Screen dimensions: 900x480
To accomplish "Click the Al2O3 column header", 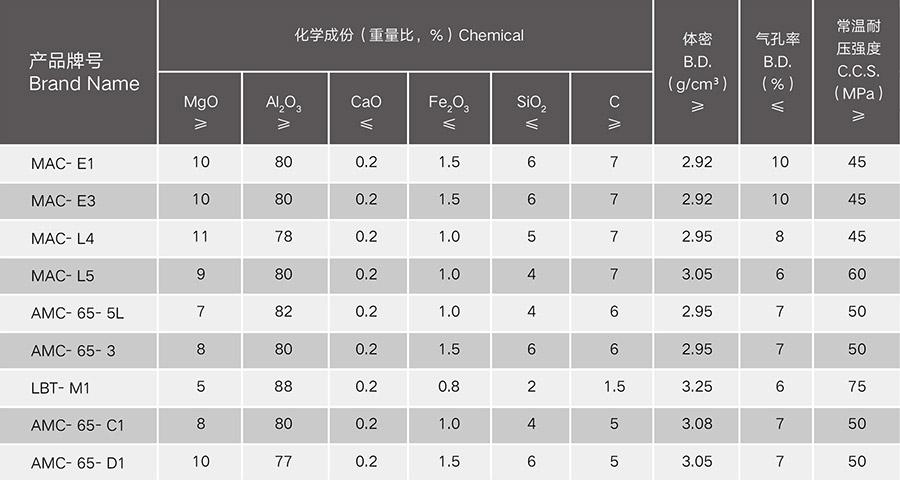I will click(x=285, y=109).
